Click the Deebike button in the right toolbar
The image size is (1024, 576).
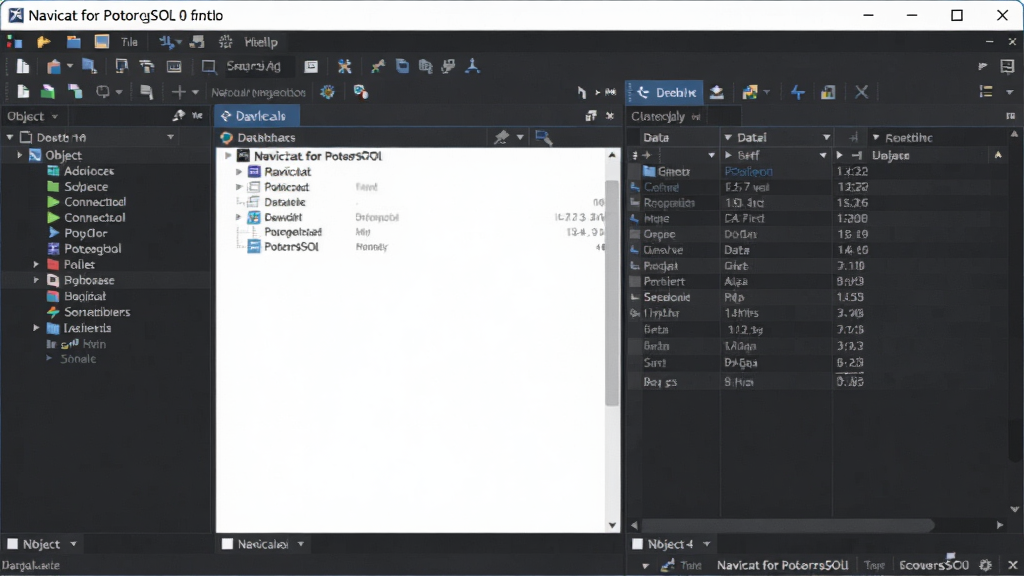point(665,92)
